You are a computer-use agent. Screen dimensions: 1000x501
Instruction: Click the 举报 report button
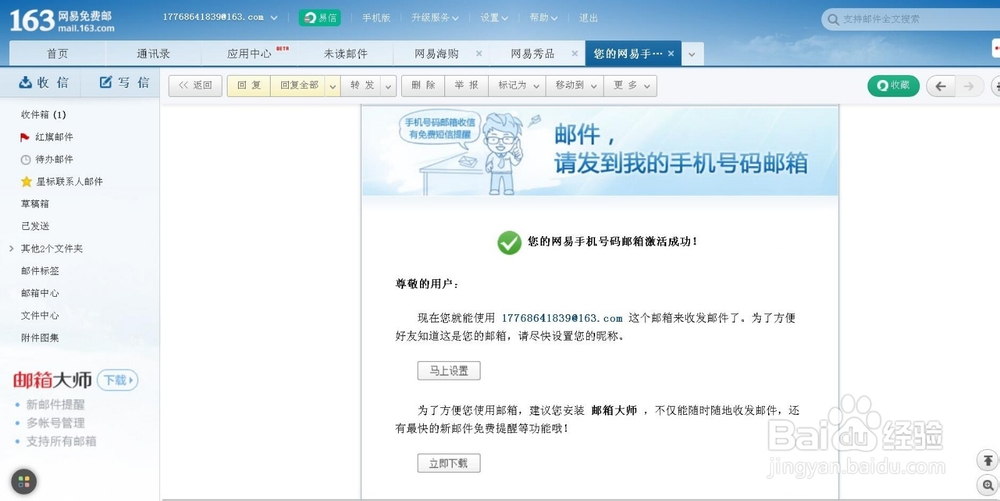pos(466,86)
